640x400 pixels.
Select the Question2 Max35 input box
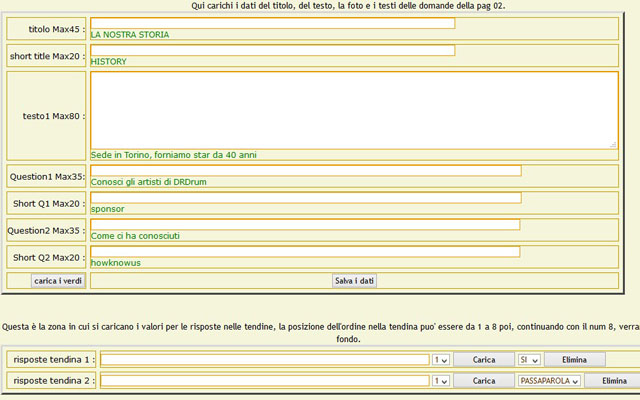305,225
